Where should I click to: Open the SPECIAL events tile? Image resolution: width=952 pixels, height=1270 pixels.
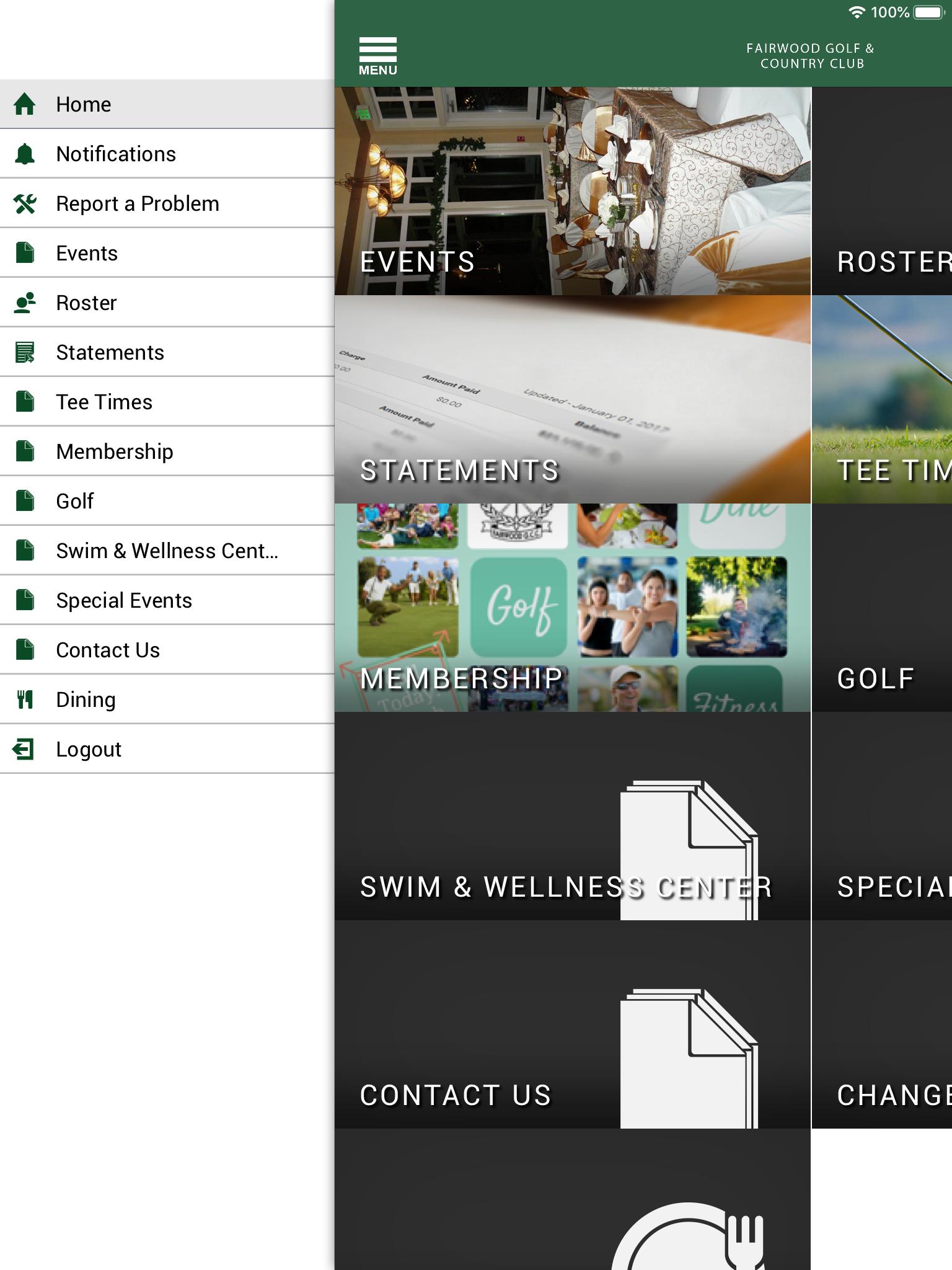click(882, 816)
